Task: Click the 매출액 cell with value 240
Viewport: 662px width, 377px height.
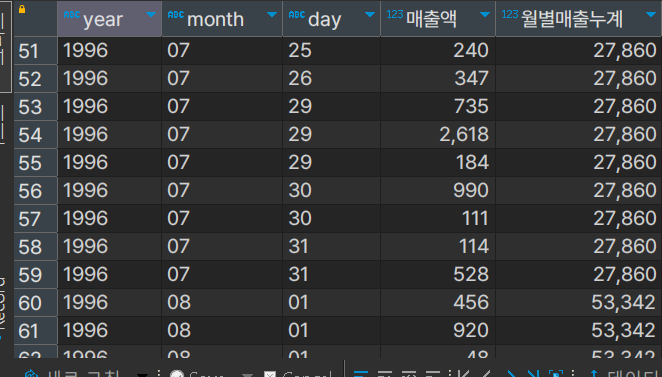Action: click(x=438, y=51)
